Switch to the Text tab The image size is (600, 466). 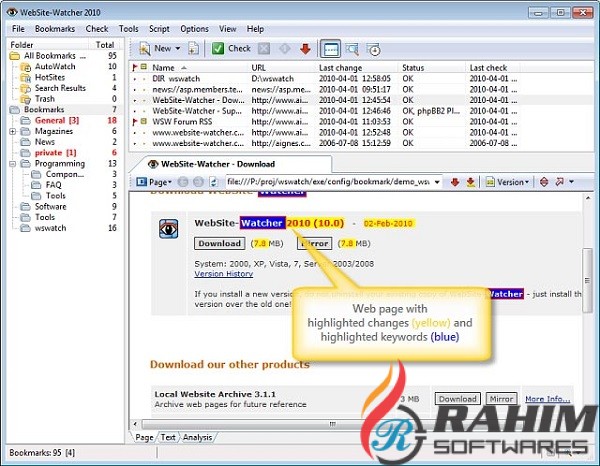tap(168, 437)
